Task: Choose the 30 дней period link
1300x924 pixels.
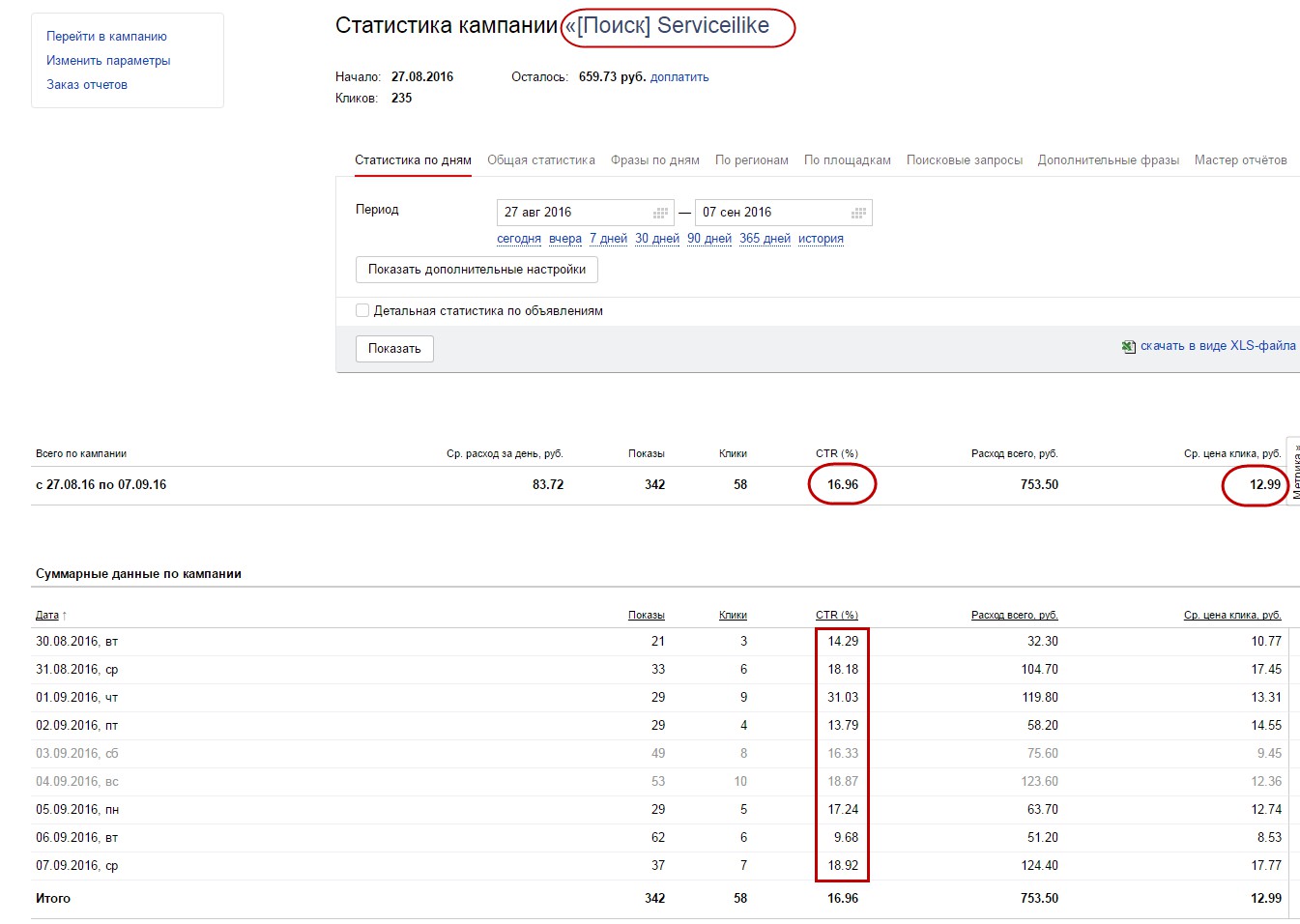Action: tap(657, 239)
